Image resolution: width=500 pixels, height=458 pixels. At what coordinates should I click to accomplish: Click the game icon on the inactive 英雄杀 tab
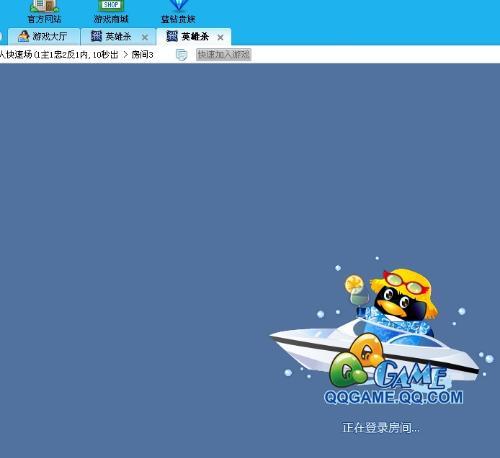click(96, 36)
